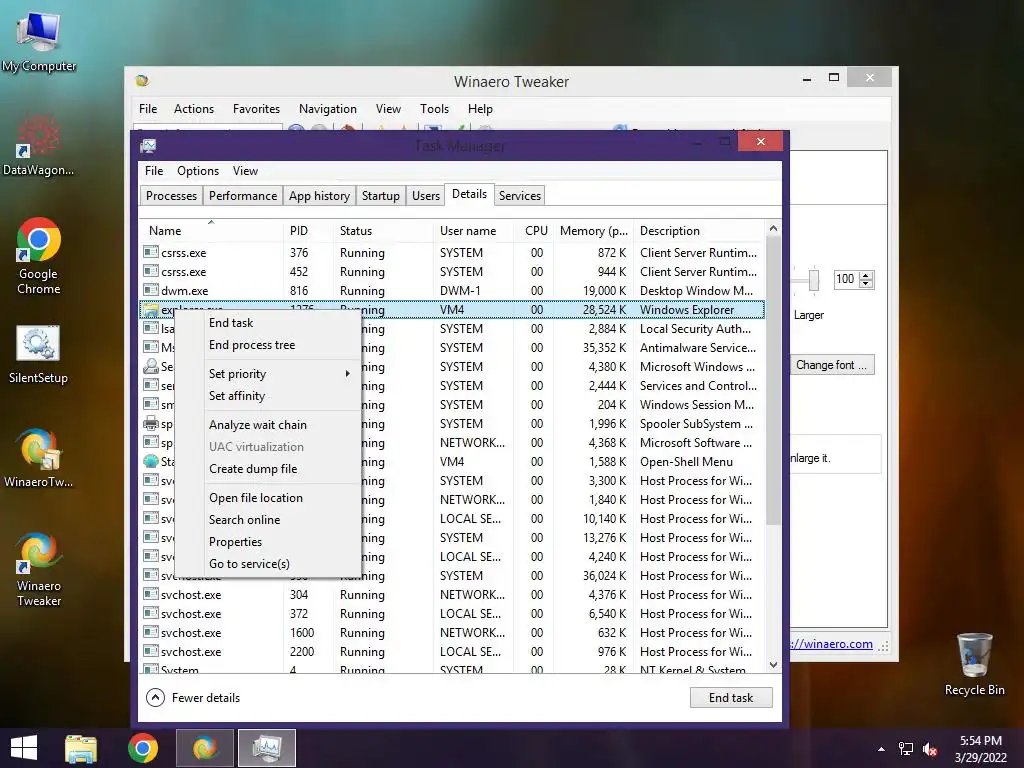The height and width of the screenshot is (768, 1024).
Task: Open Task Manager View menu
Action: (245, 170)
